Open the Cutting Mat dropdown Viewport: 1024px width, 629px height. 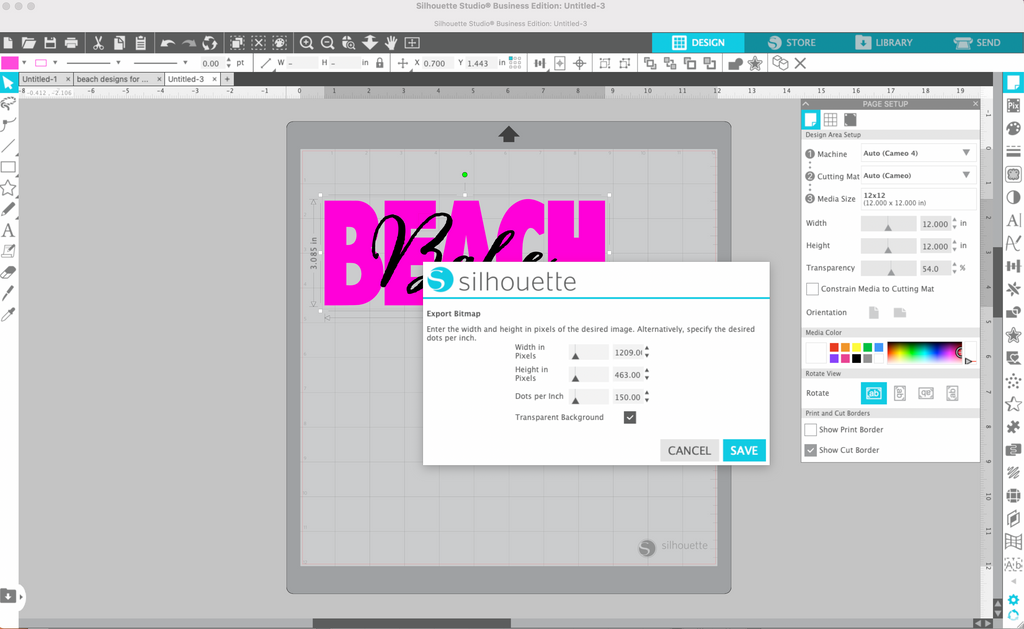[918, 176]
